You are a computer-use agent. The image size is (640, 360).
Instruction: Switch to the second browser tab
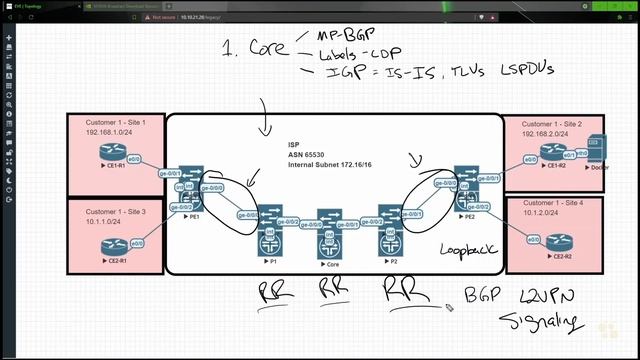(x=122, y=6)
